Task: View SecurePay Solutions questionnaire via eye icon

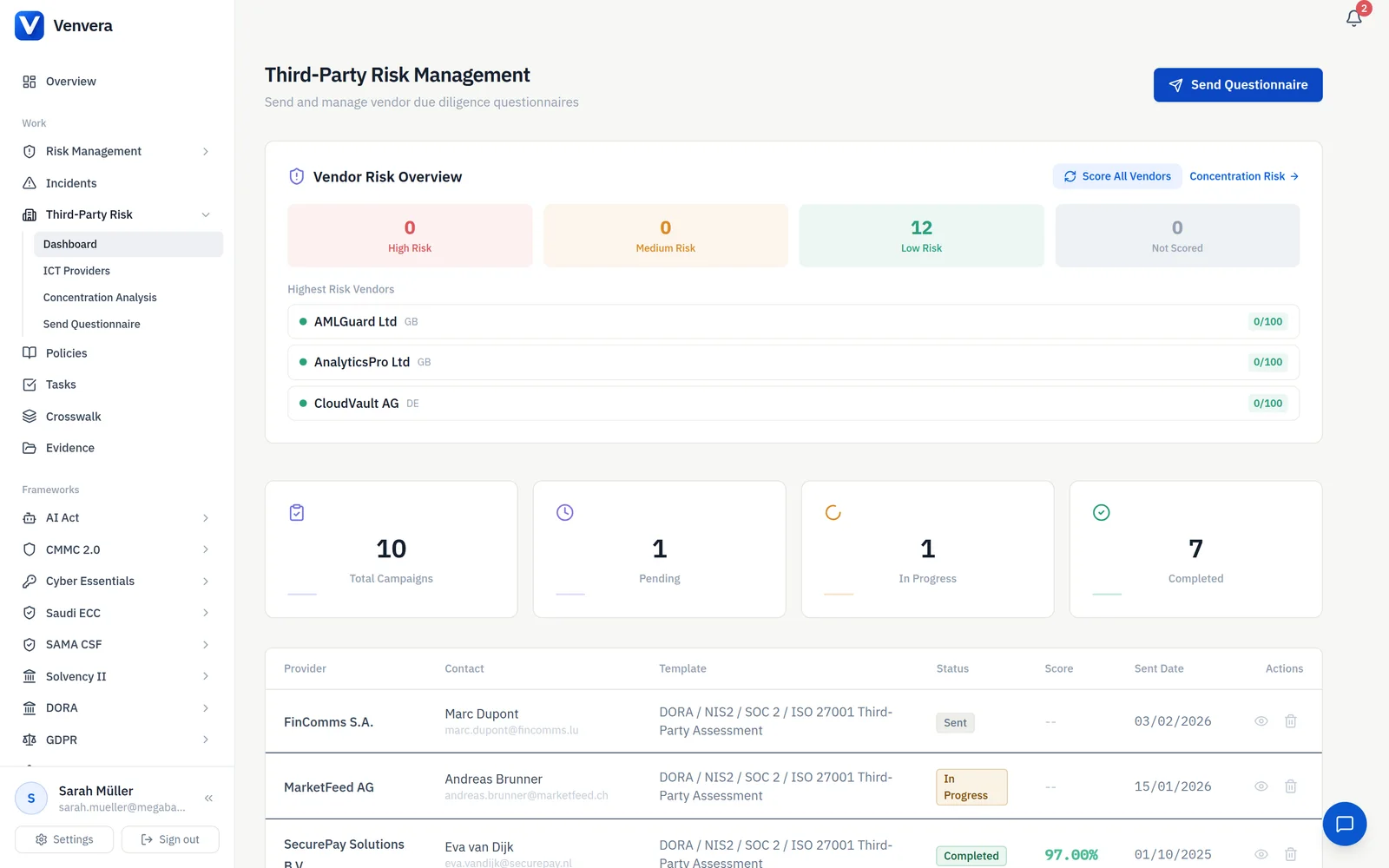Action: click(1261, 854)
